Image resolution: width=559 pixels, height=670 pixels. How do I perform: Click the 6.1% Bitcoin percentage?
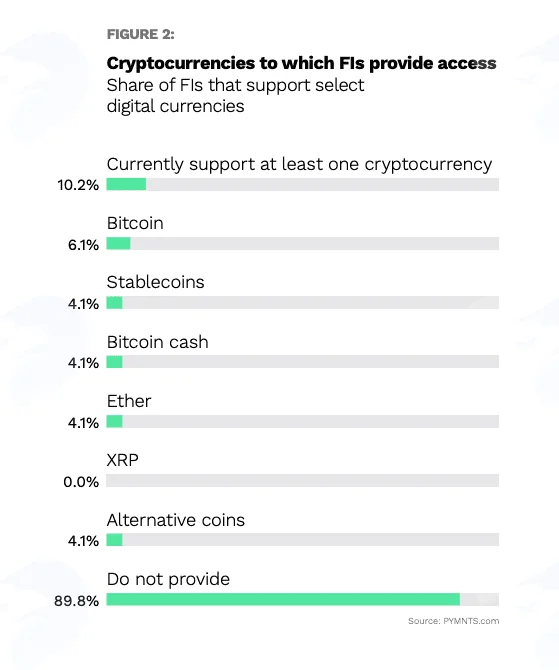pos(83,245)
